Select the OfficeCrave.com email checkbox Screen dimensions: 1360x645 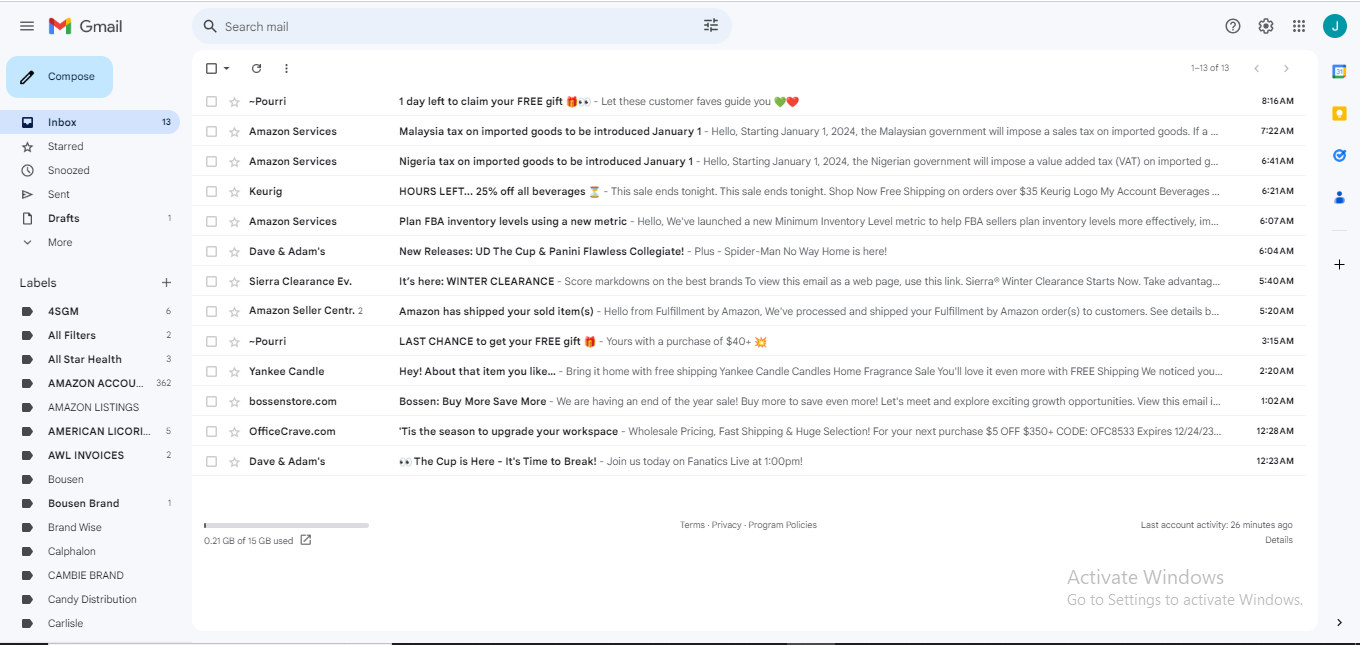pos(211,431)
